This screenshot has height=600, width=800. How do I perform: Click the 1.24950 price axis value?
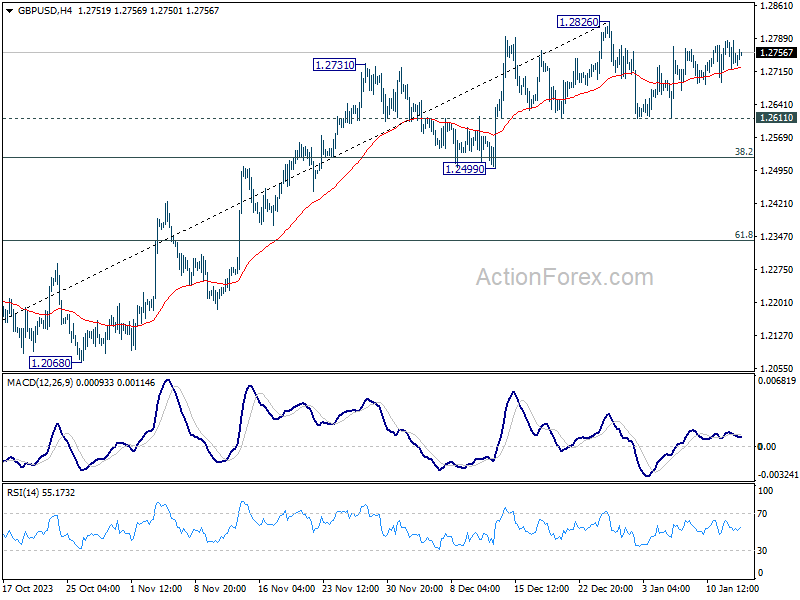[x=777, y=170]
